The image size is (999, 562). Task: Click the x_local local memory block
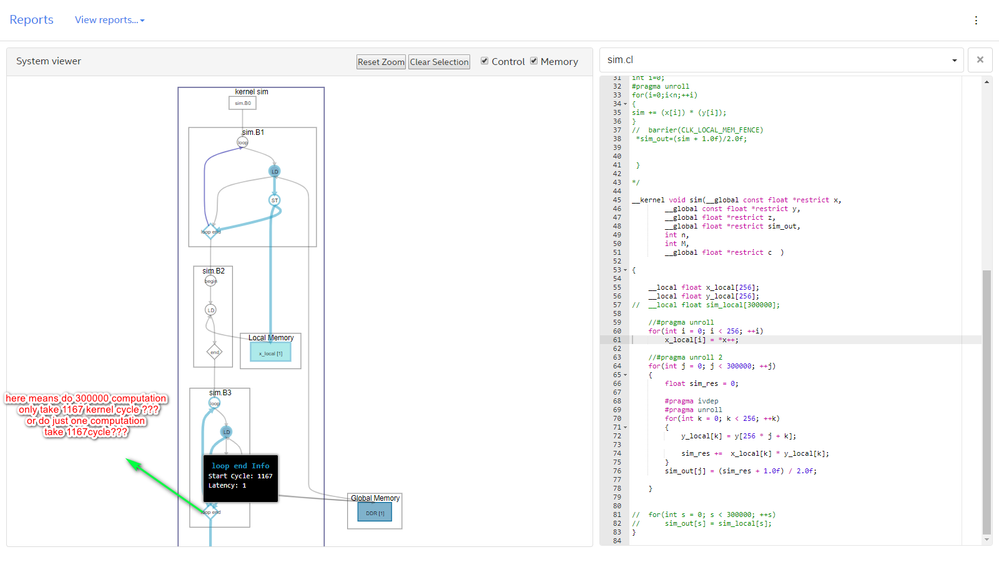tap(270, 353)
